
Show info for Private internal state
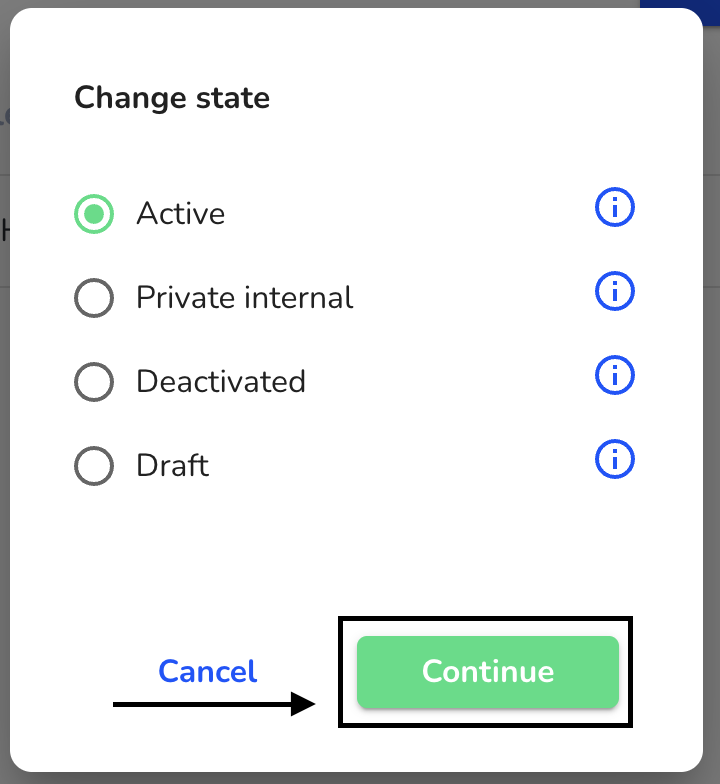(614, 291)
